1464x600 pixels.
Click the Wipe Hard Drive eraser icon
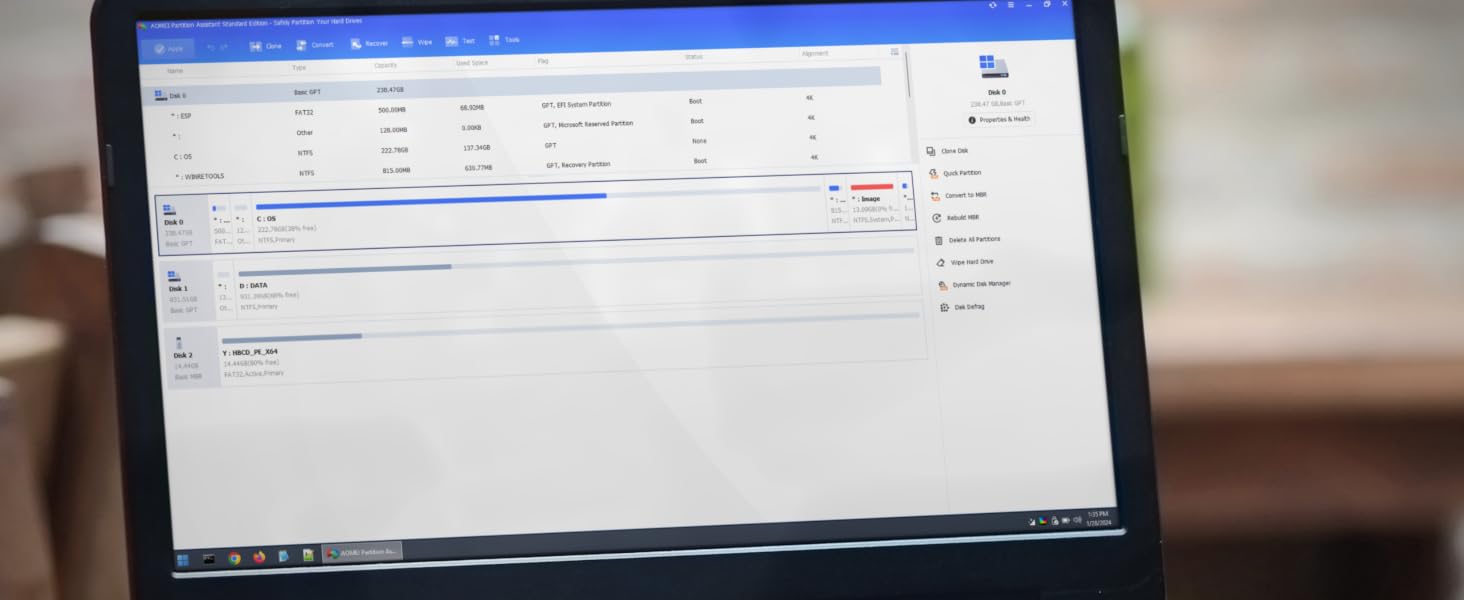tap(941, 262)
